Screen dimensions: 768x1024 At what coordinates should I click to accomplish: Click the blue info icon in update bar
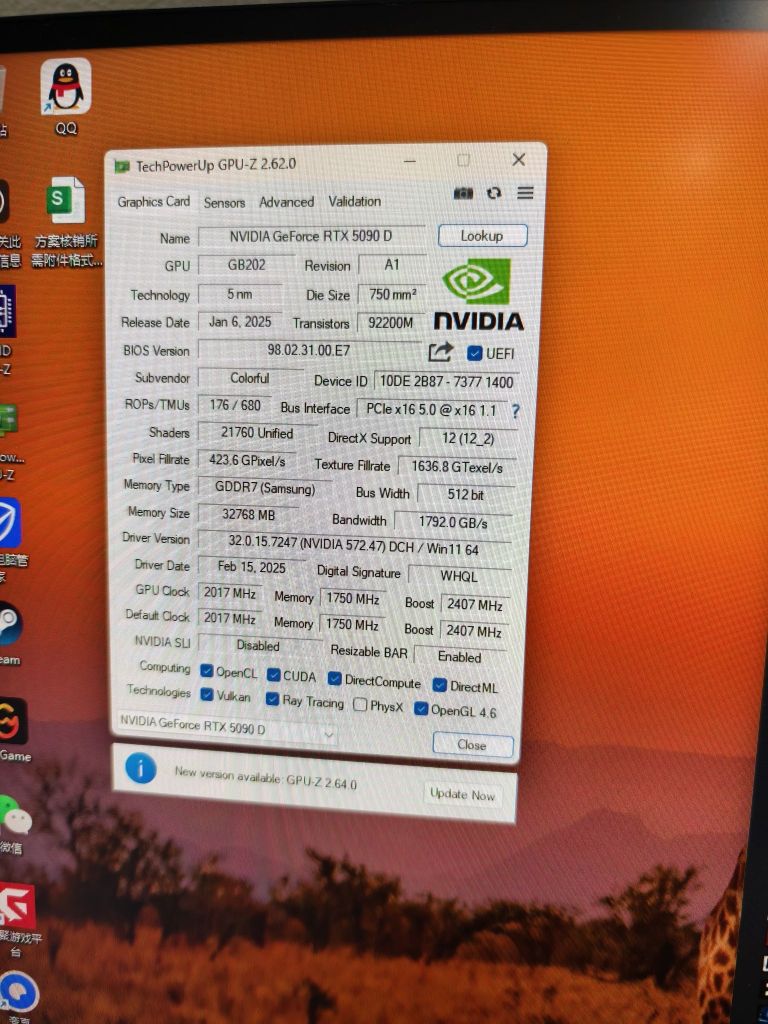click(x=141, y=768)
